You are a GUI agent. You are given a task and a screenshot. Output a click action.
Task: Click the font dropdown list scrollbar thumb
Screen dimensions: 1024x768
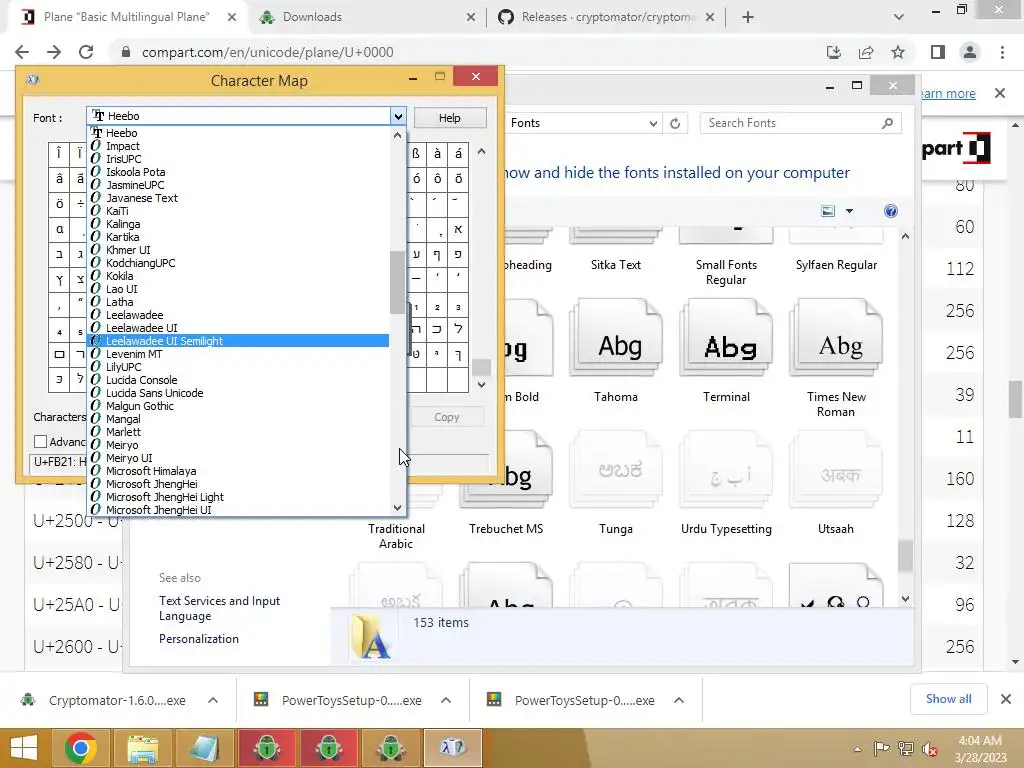(x=398, y=282)
